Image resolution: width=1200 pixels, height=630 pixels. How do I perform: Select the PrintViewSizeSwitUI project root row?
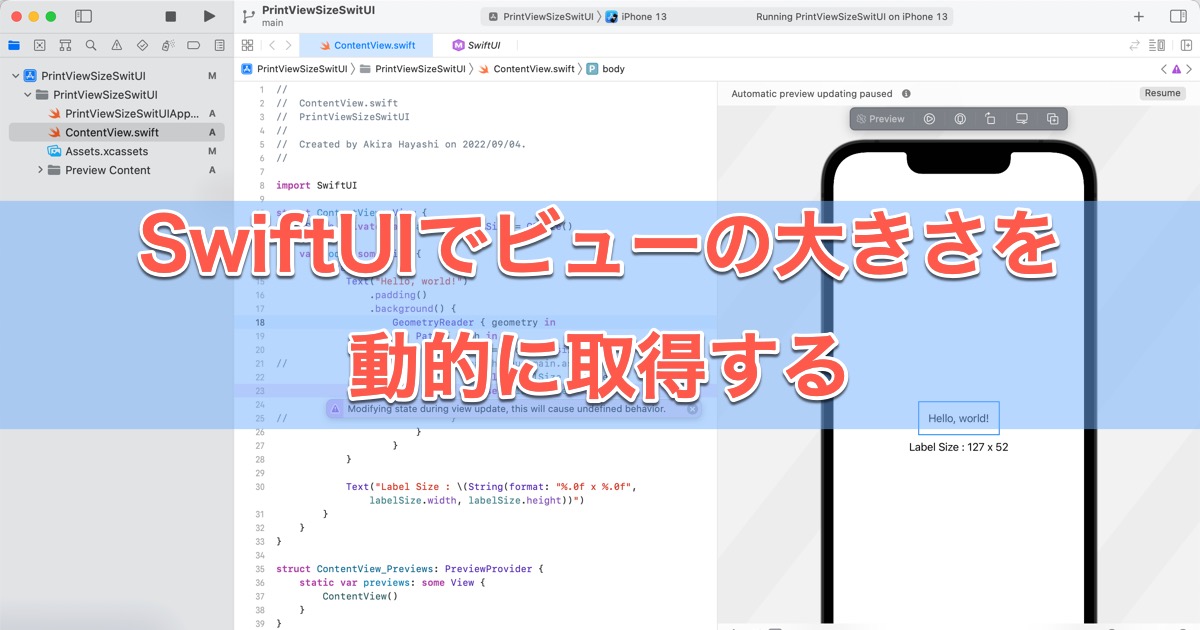pyautogui.click(x=117, y=76)
